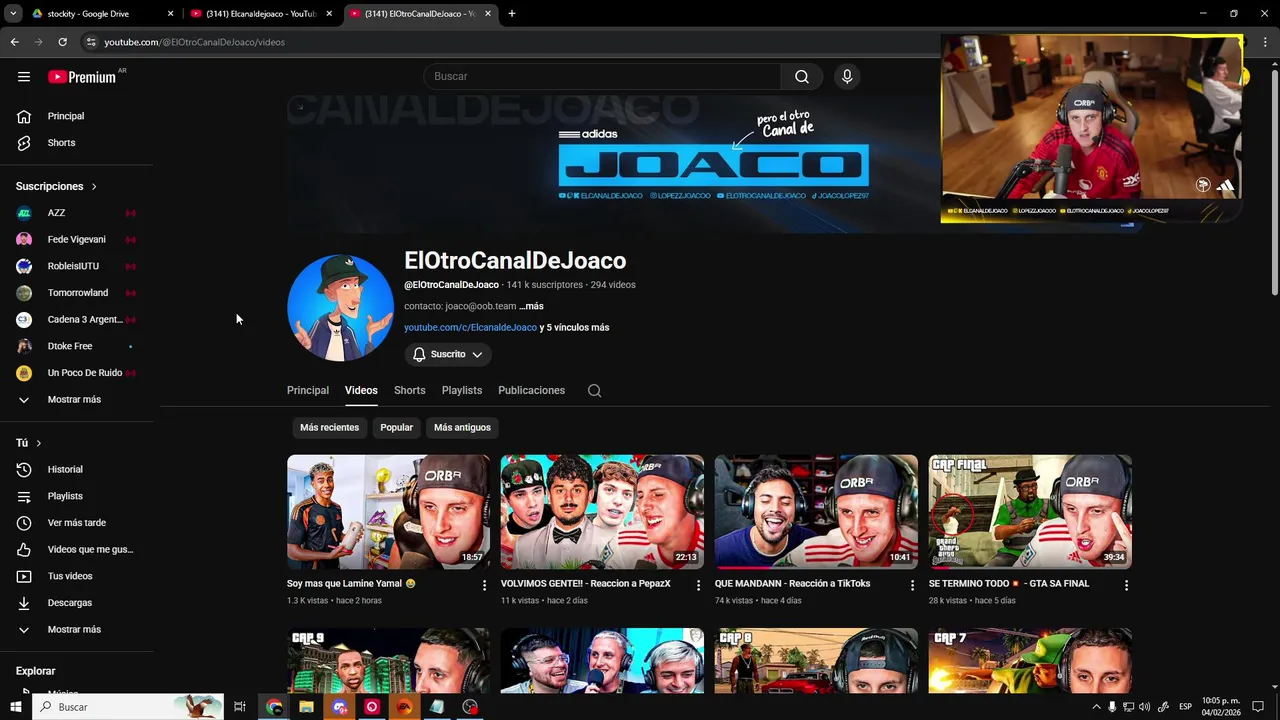
Task: Open Ver más tarde list
Action: 77,523
